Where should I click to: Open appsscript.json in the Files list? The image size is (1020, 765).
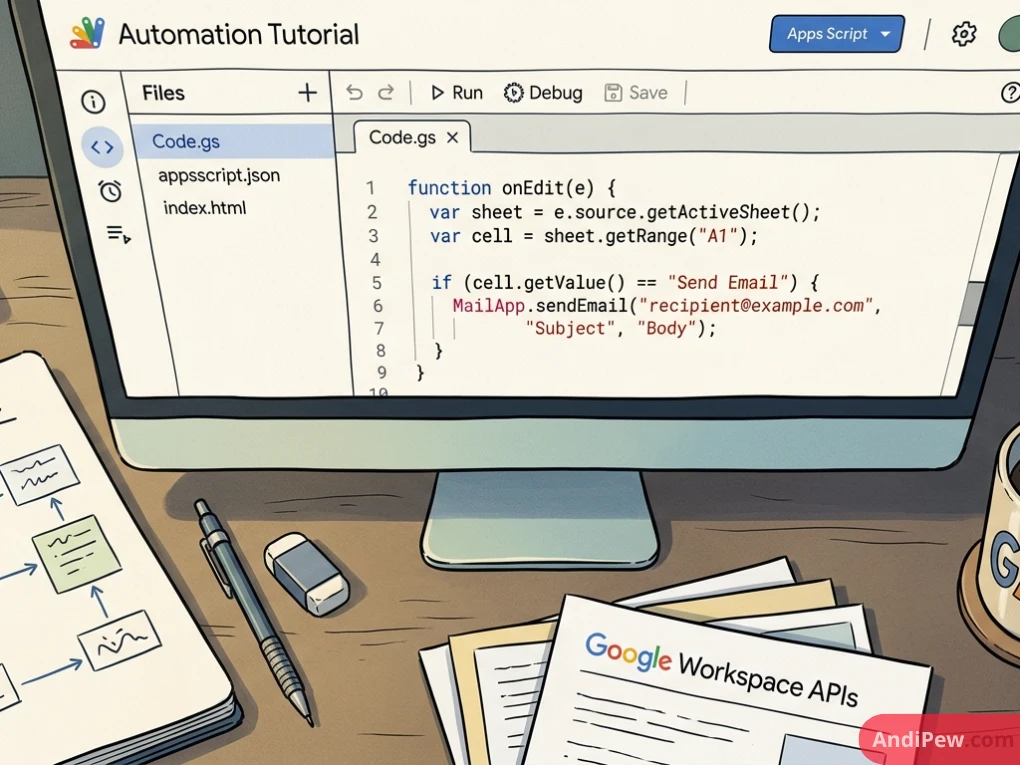pos(219,176)
